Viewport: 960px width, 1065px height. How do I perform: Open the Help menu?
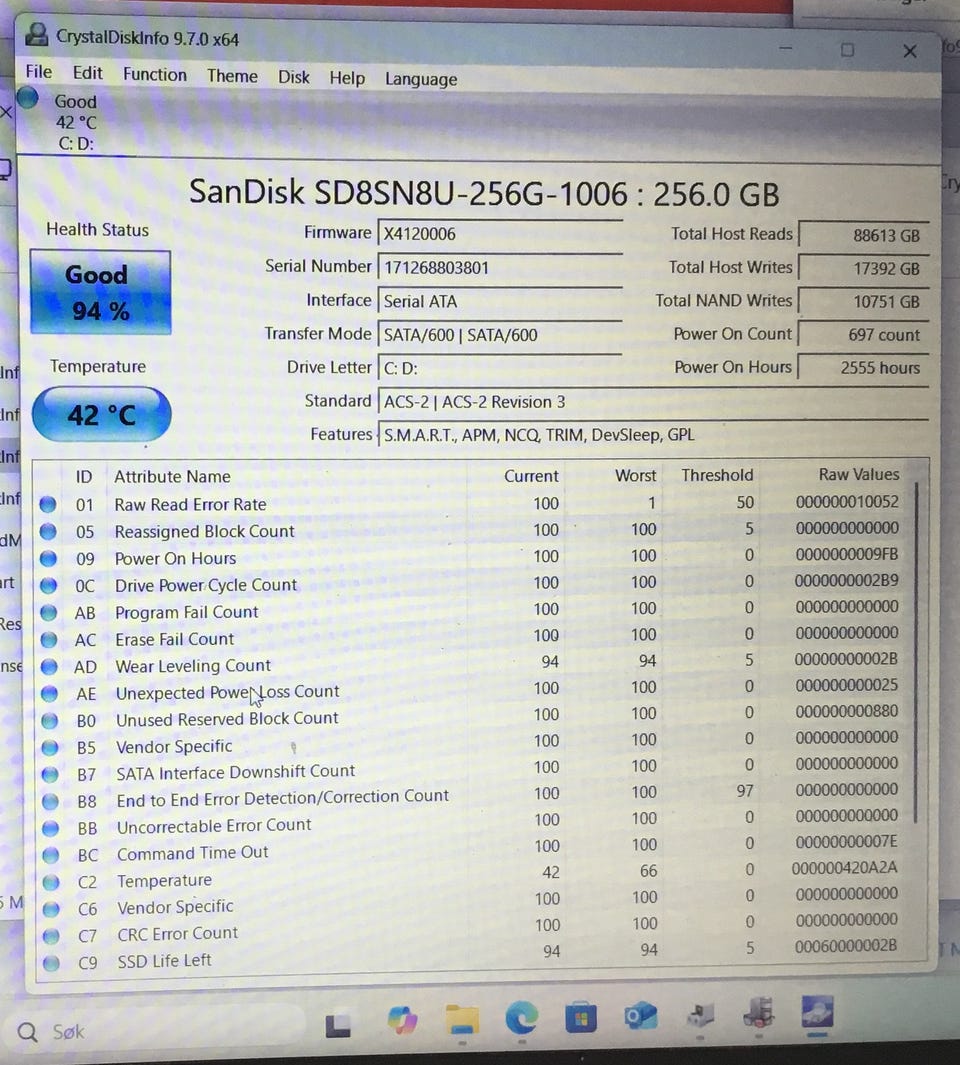click(346, 78)
